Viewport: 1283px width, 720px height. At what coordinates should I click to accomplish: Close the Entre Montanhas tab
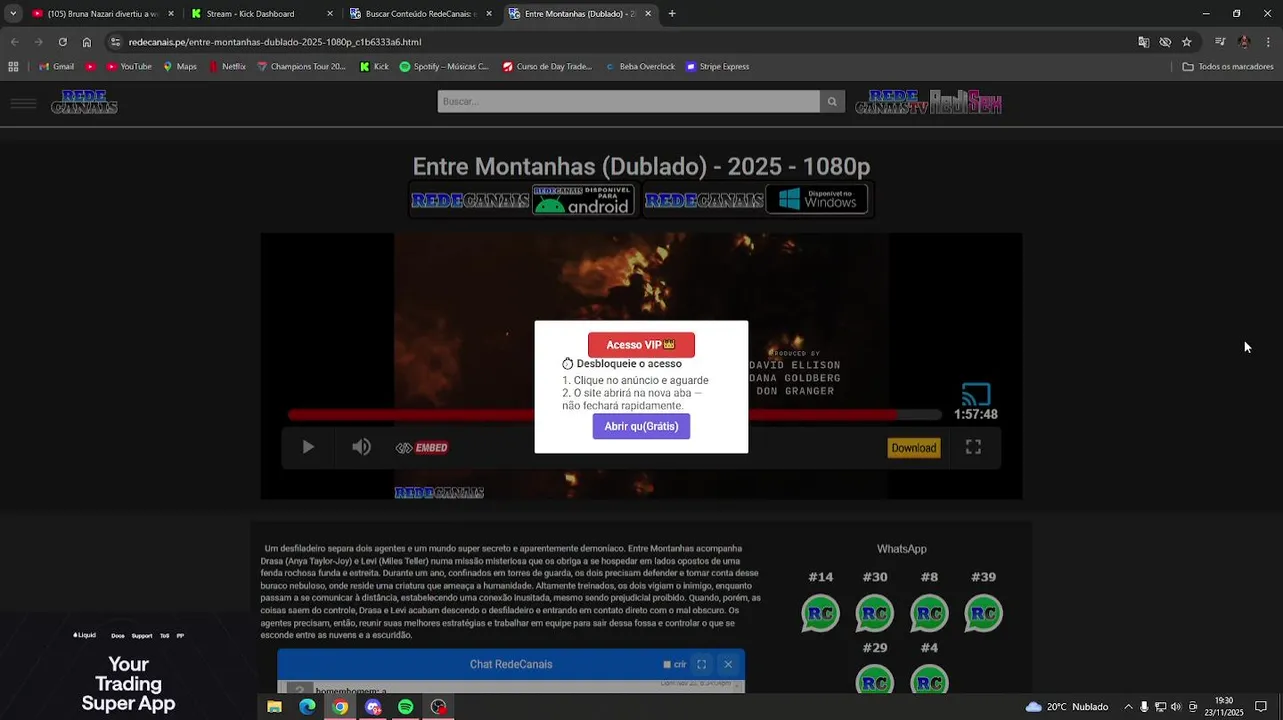click(x=648, y=14)
